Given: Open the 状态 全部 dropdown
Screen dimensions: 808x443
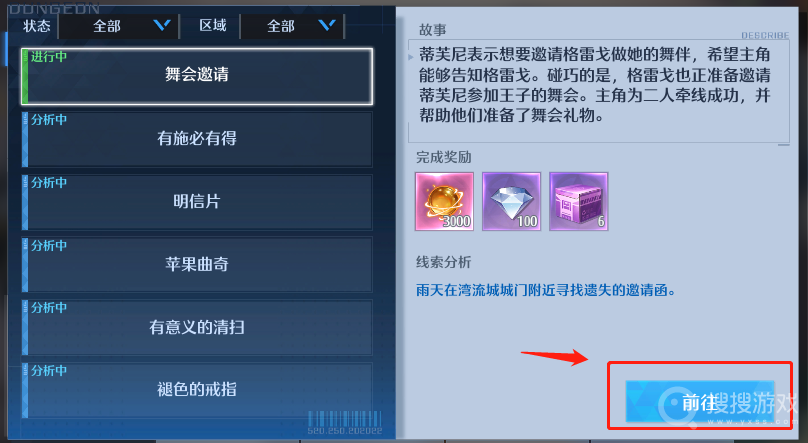Looking at the screenshot, I should 119,26.
